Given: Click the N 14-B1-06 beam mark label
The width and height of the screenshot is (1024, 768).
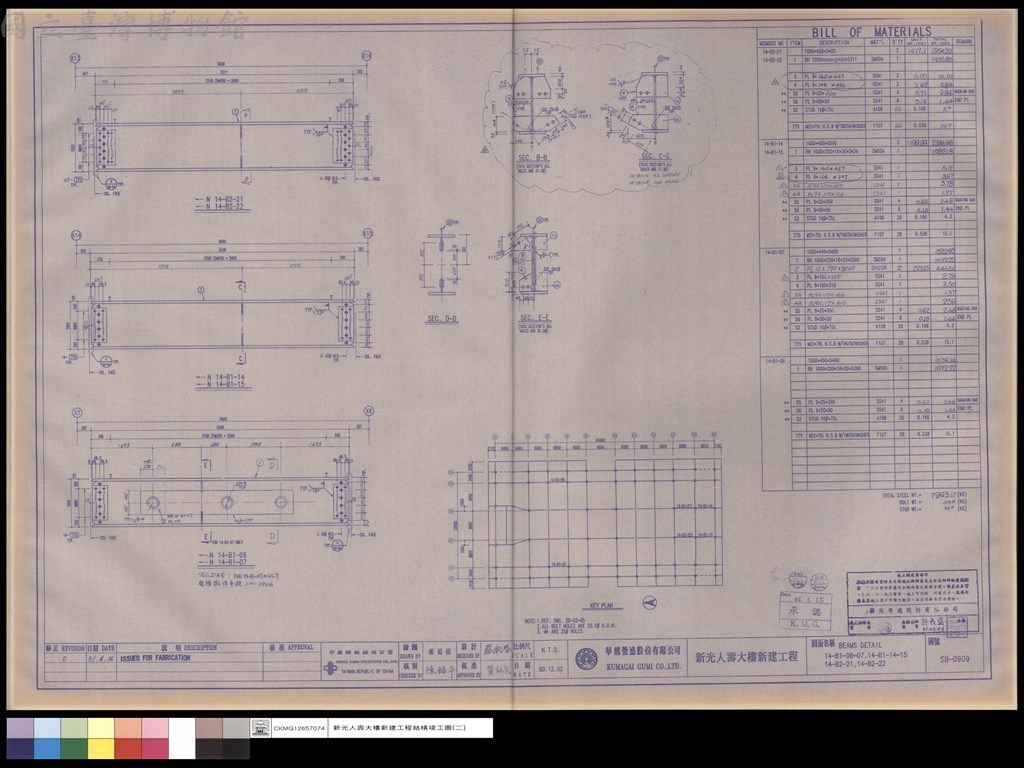Looking at the screenshot, I should click(x=227, y=555).
